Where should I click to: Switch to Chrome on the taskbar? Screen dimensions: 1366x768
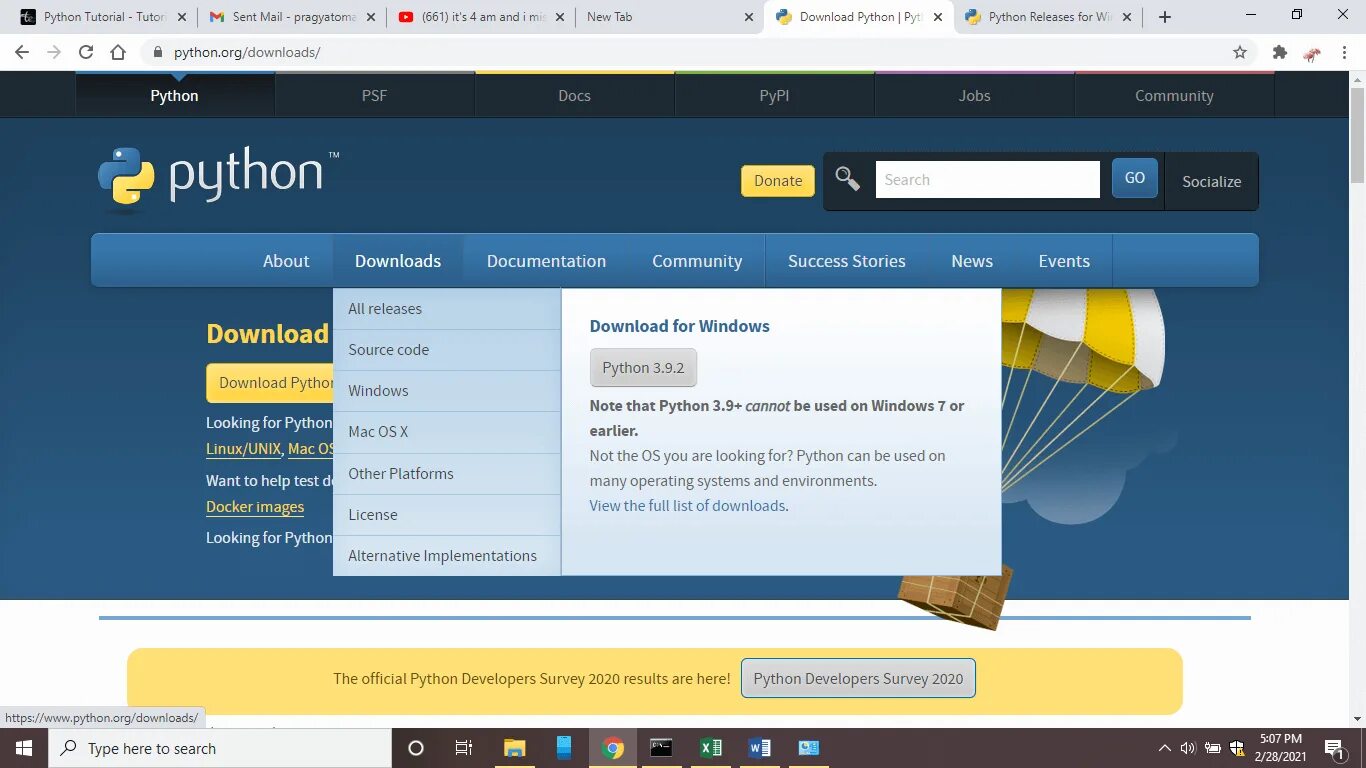613,748
